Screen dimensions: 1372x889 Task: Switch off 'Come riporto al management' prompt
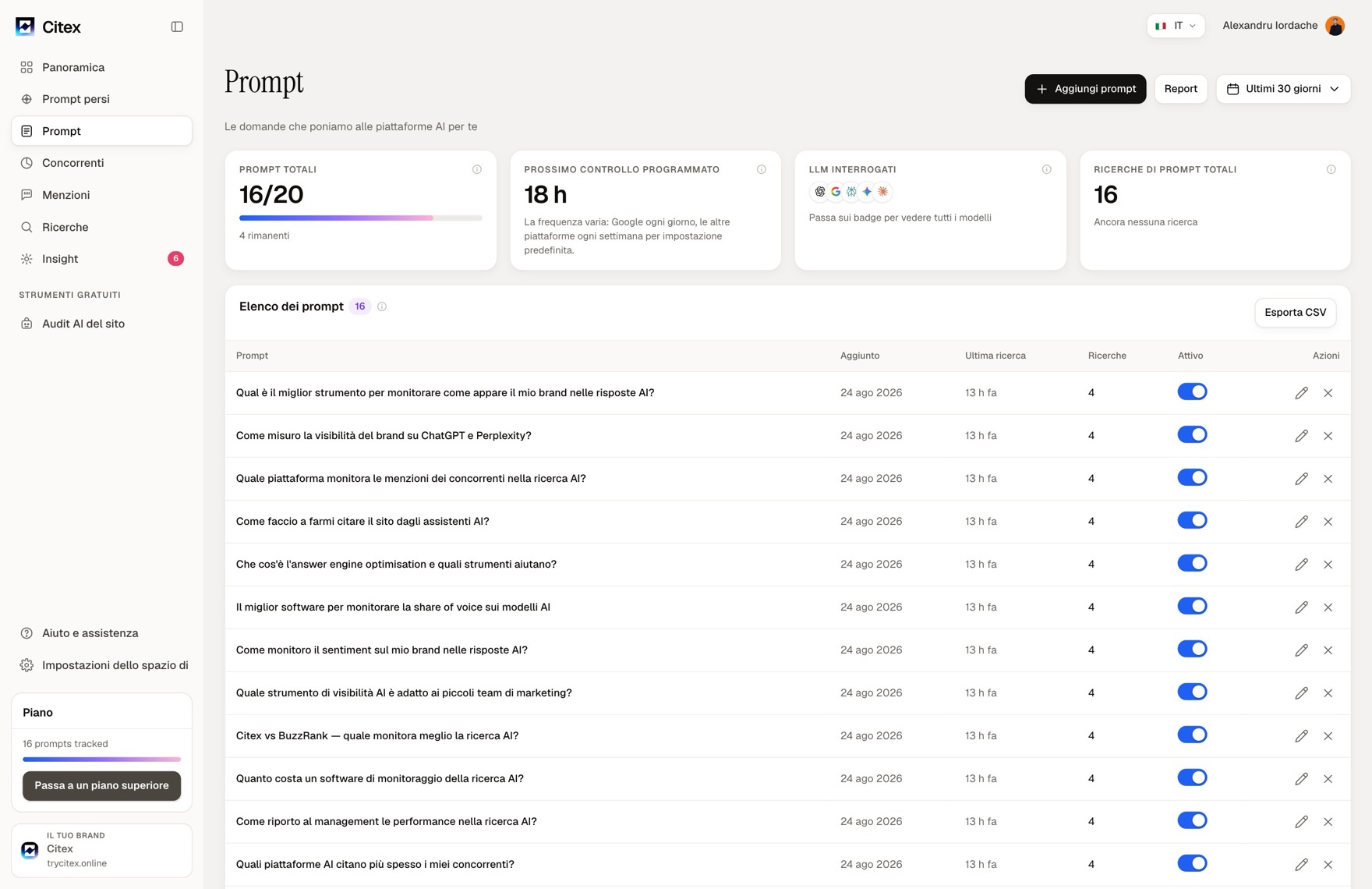(x=1192, y=820)
